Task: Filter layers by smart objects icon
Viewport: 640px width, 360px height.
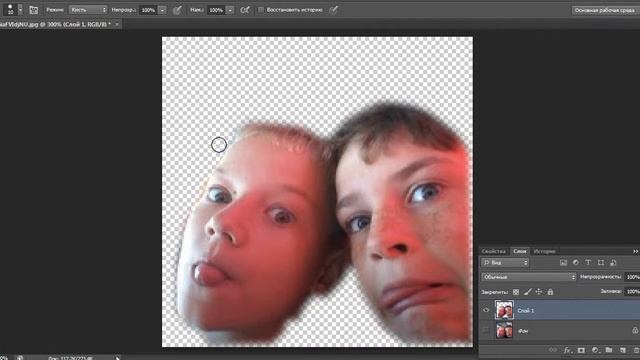Action: [613, 262]
